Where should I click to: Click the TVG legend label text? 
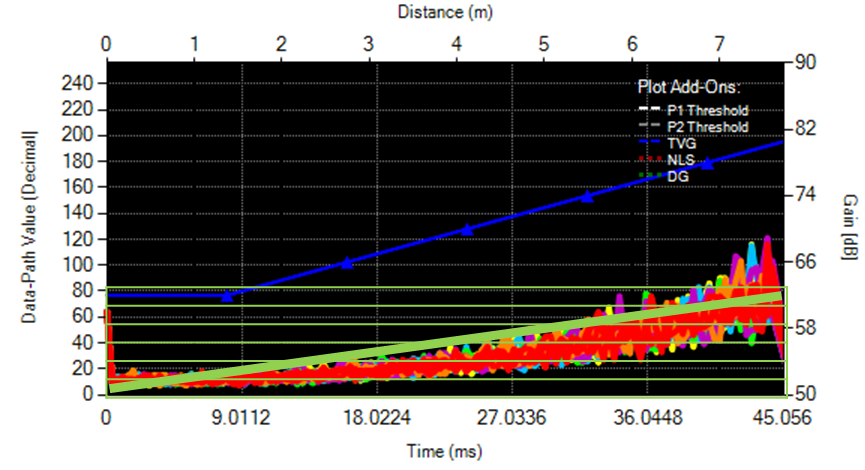(682, 143)
